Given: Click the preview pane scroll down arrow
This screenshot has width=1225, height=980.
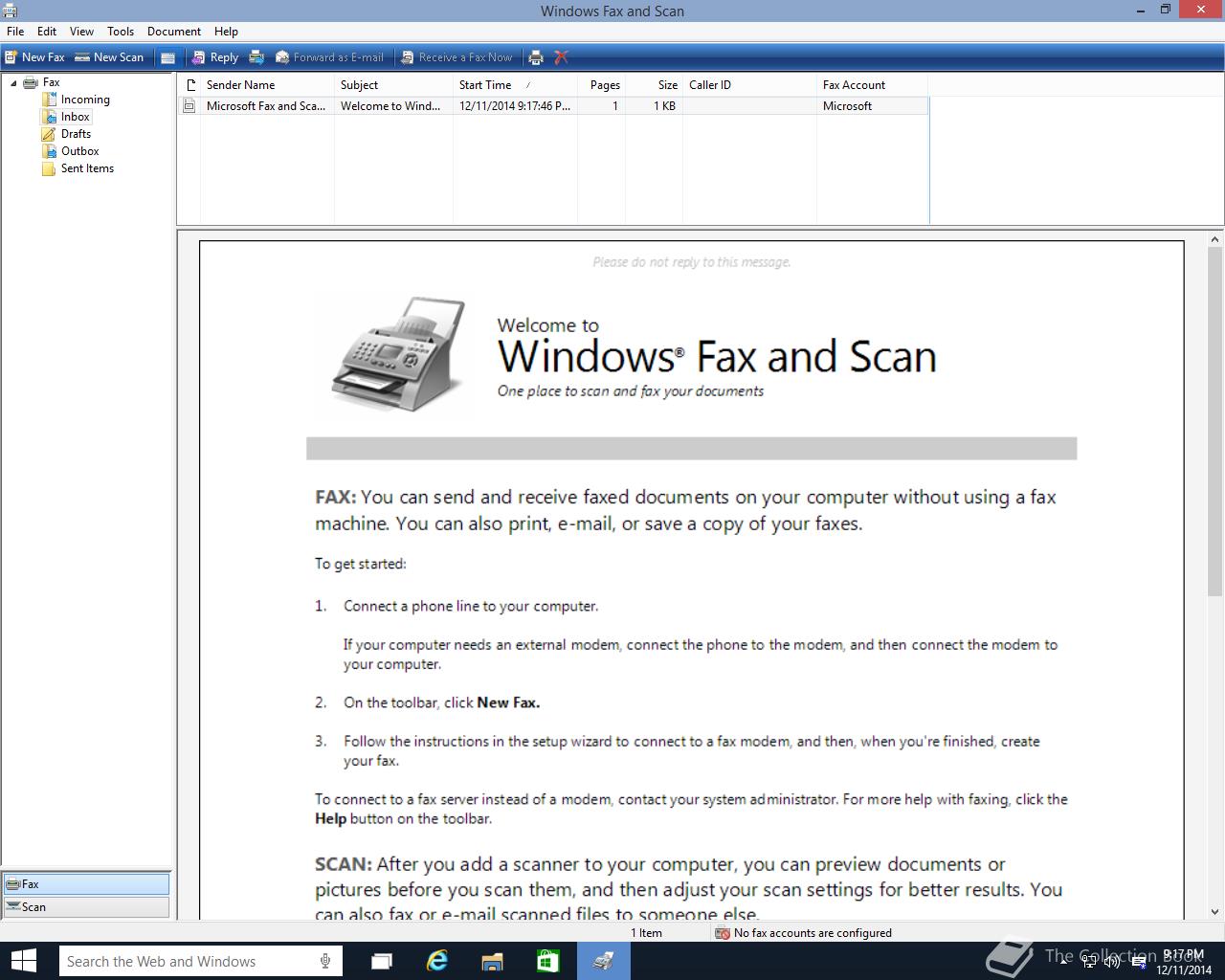Looking at the screenshot, I should (1215, 912).
